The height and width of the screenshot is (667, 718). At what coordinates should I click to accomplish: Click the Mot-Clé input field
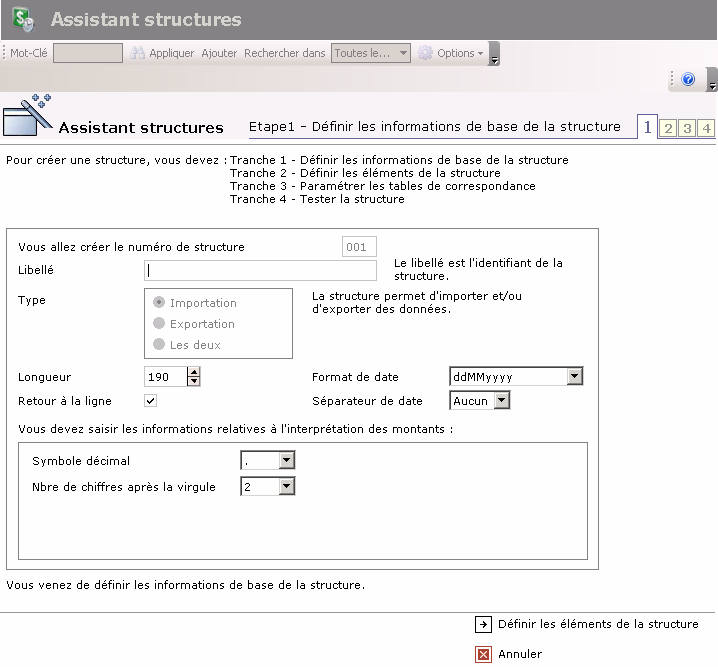tap(88, 53)
